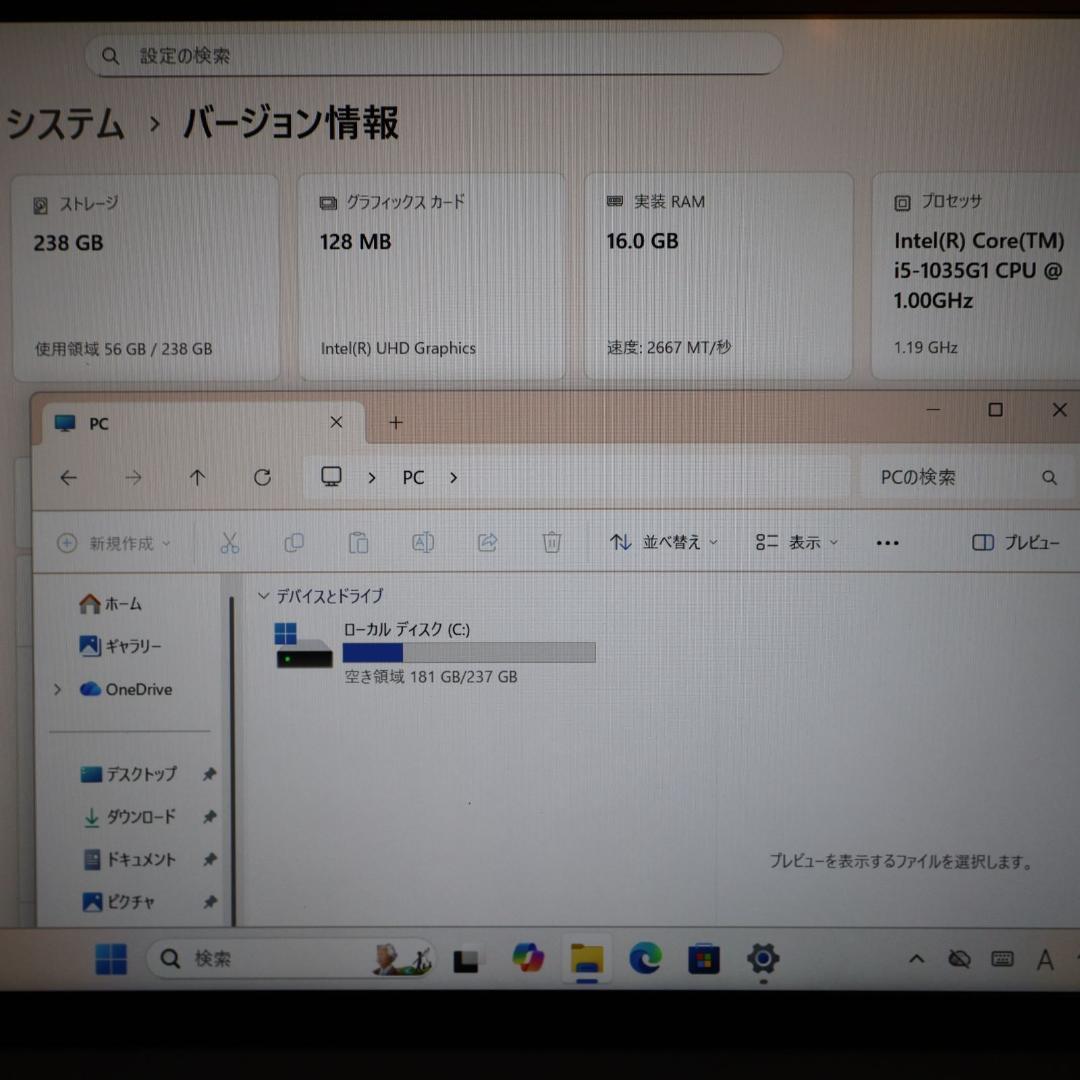Select the Rename icon
The height and width of the screenshot is (1080, 1080).
(x=423, y=542)
